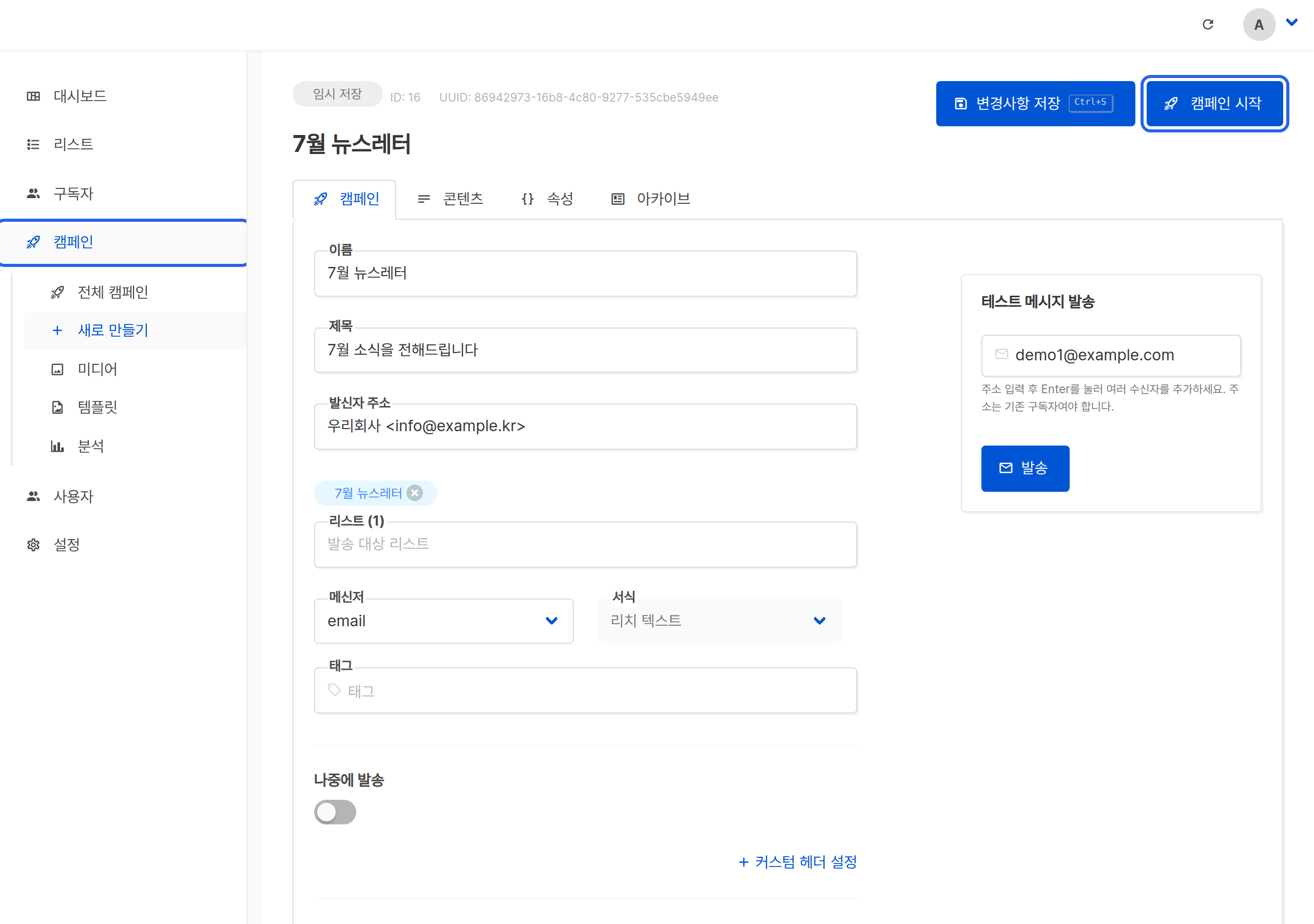Open 분석 submenu item

click(135, 446)
